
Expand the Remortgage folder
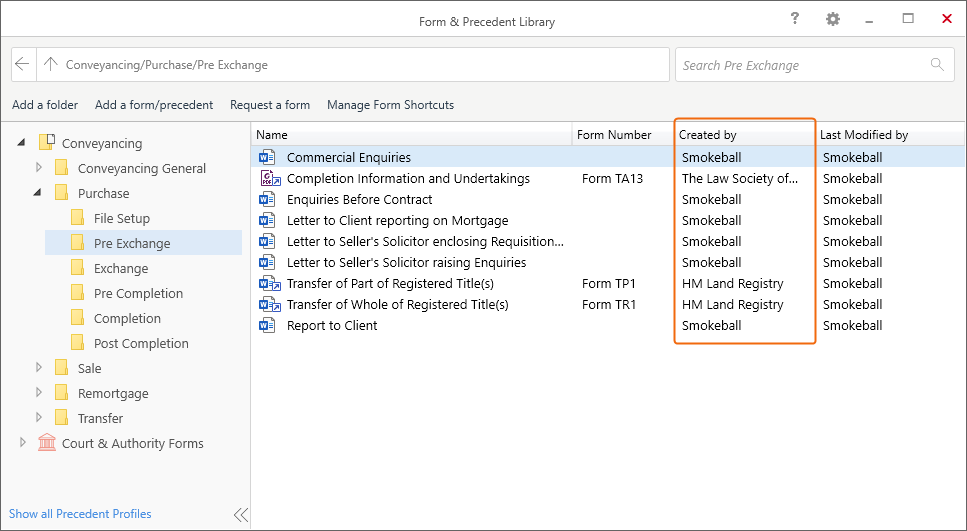(x=38, y=392)
